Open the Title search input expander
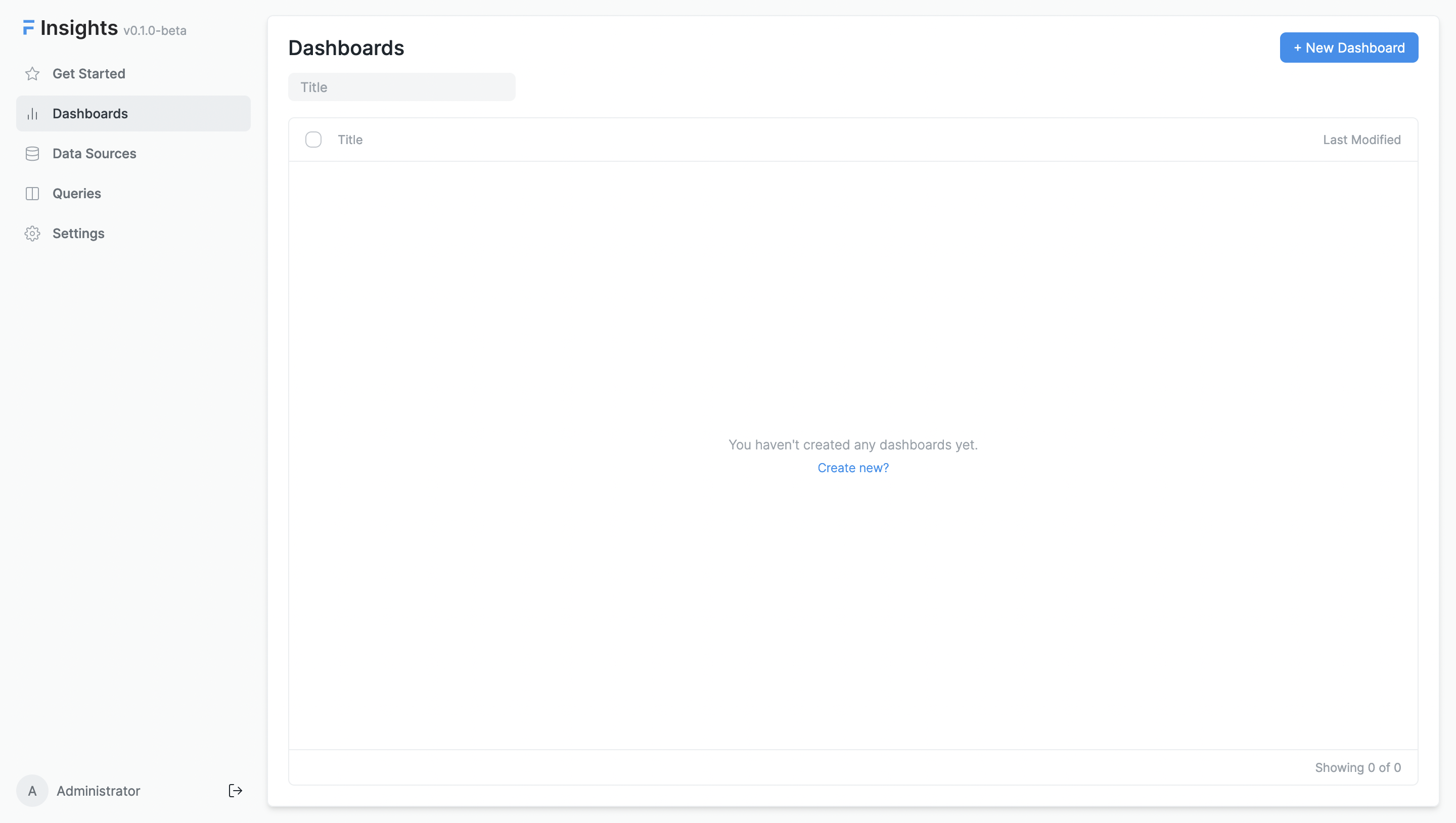 401,87
